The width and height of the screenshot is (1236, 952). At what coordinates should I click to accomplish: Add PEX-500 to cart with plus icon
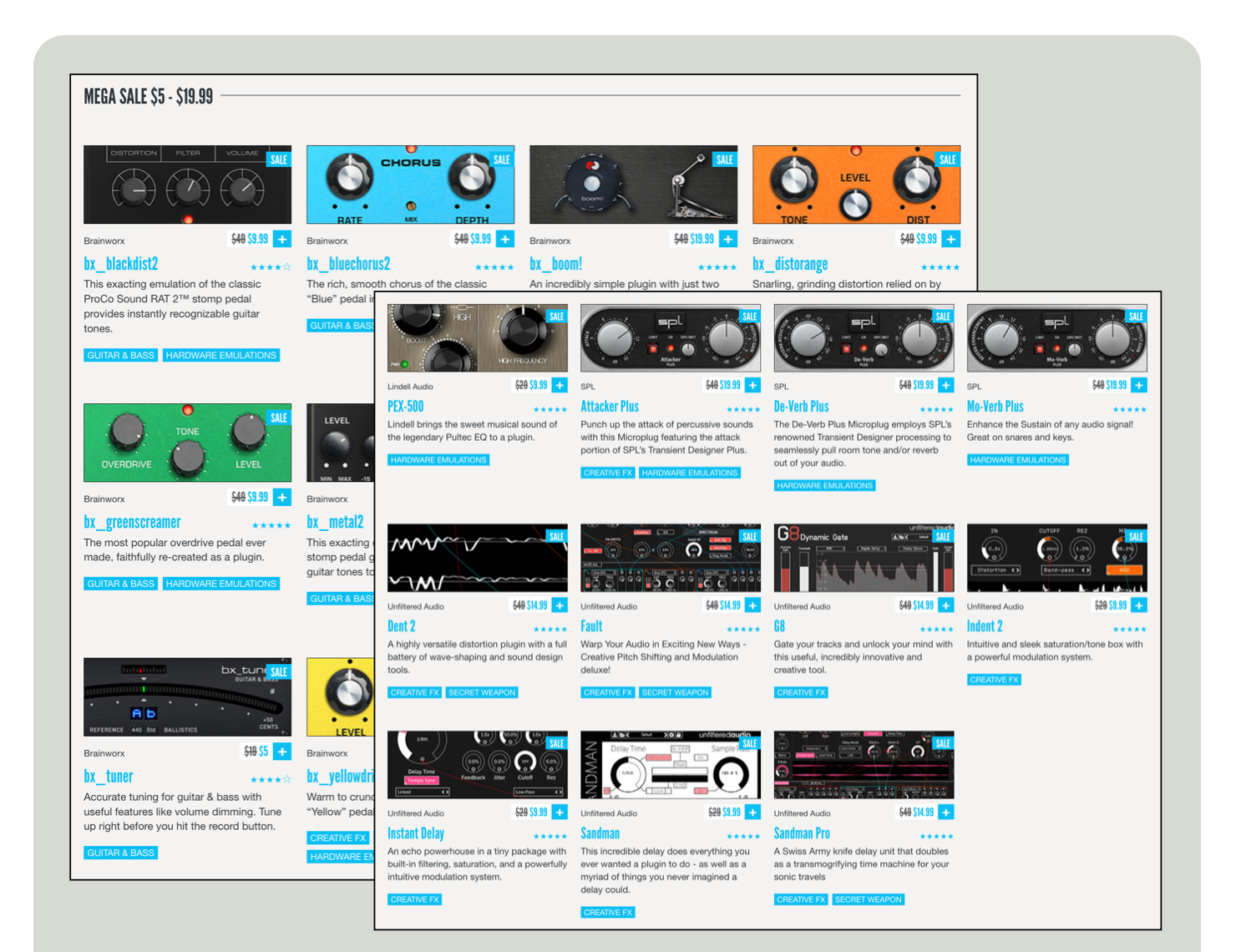pos(560,385)
